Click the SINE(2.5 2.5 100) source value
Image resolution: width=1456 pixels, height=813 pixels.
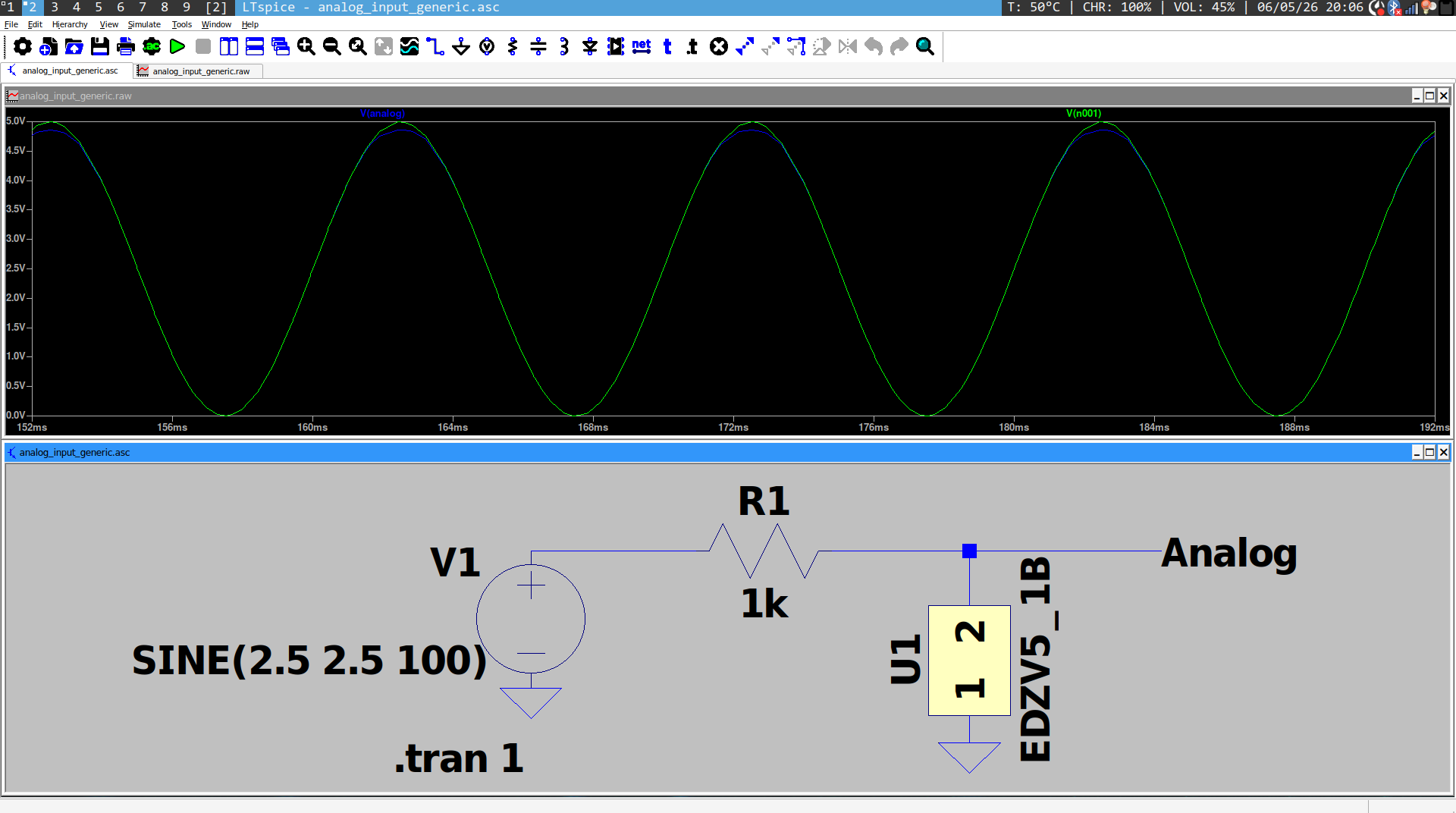pos(309,660)
